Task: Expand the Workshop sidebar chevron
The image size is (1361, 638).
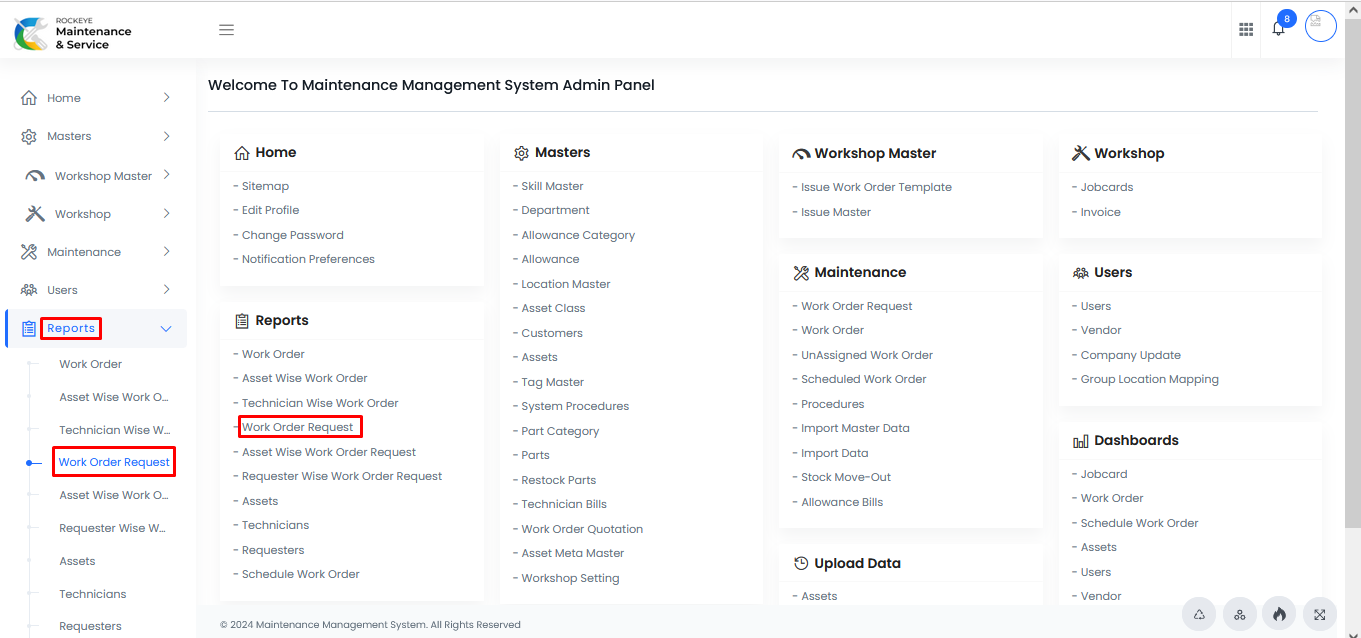Action: click(166, 213)
